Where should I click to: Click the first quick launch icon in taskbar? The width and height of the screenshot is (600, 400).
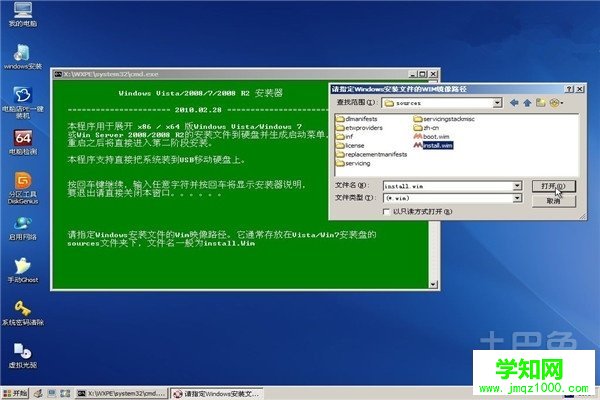[x=38, y=393]
